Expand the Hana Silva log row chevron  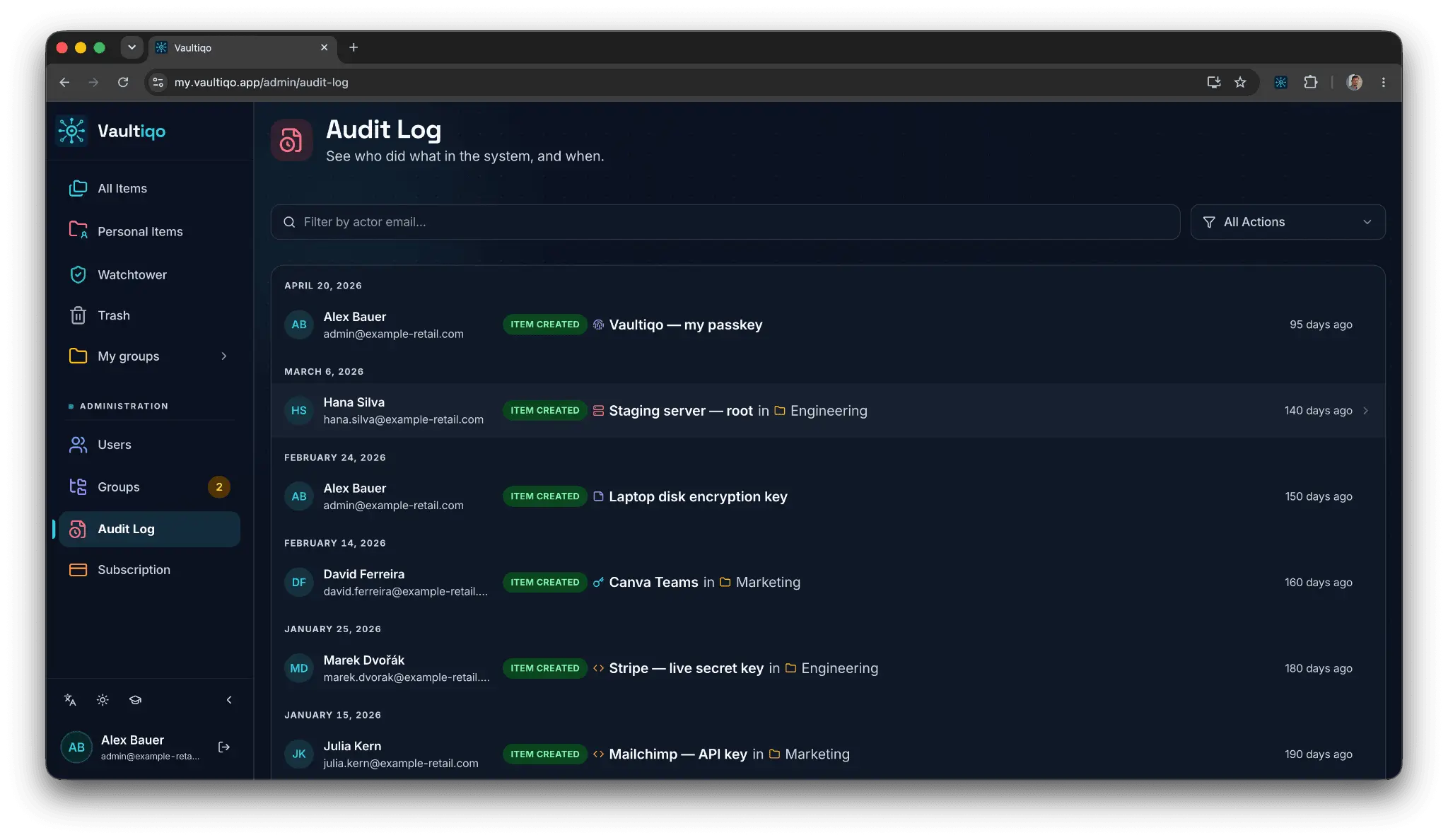point(1365,411)
